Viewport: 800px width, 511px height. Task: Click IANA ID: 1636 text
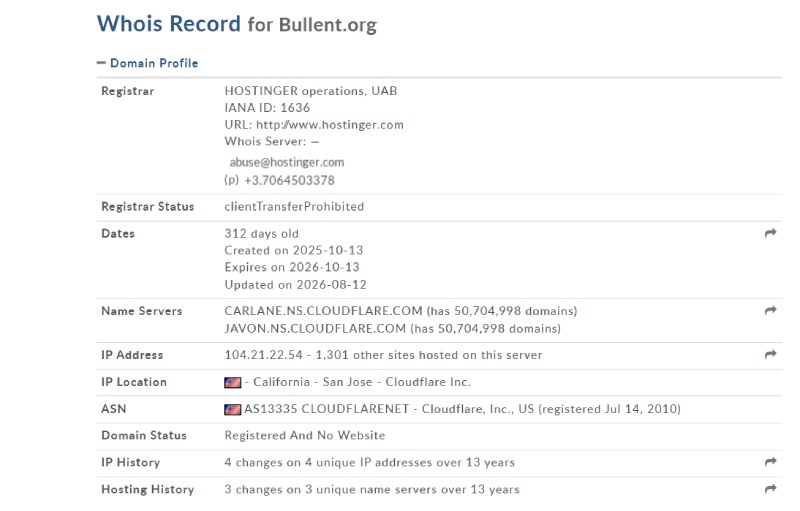pyautogui.click(x=267, y=108)
